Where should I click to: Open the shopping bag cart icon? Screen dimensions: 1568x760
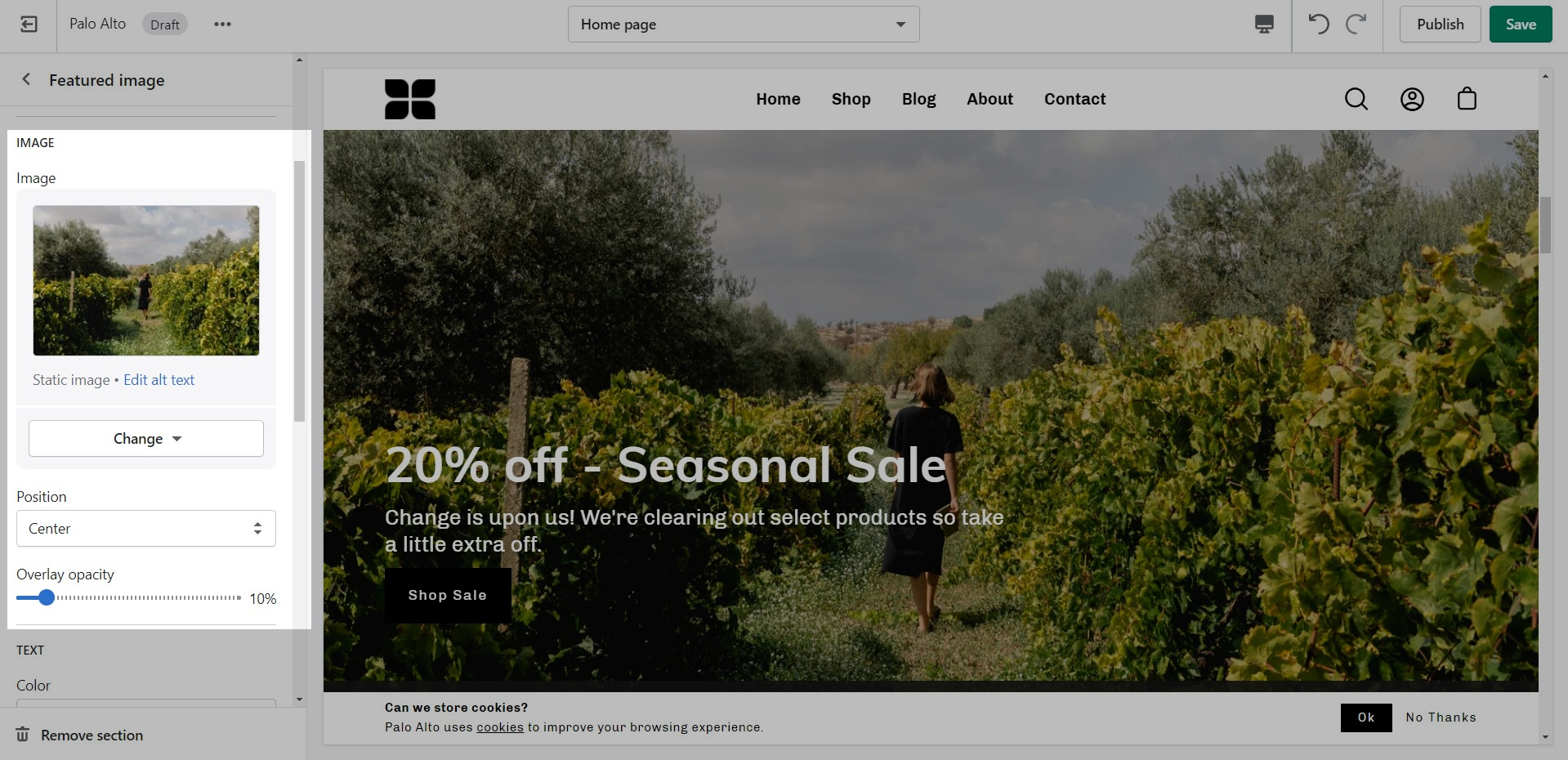(x=1467, y=99)
